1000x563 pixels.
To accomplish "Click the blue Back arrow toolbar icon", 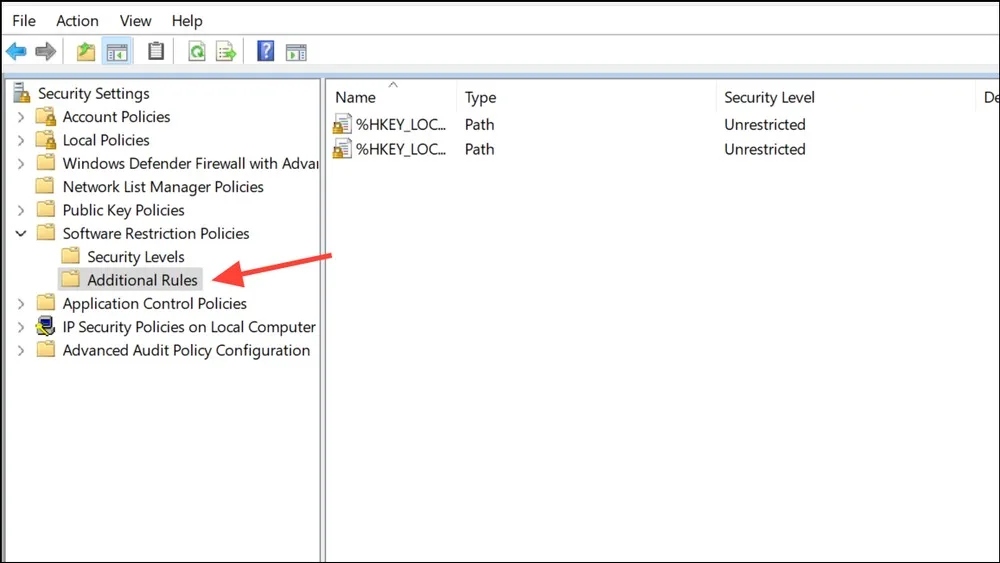I will pyautogui.click(x=16, y=52).
